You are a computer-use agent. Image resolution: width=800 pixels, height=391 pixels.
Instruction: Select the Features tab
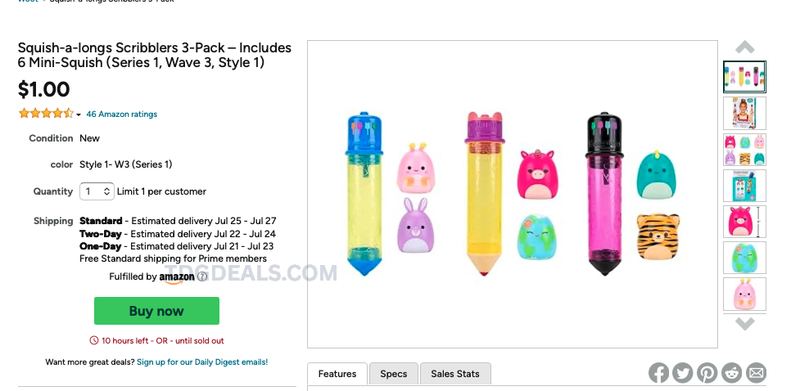[337, 374]
